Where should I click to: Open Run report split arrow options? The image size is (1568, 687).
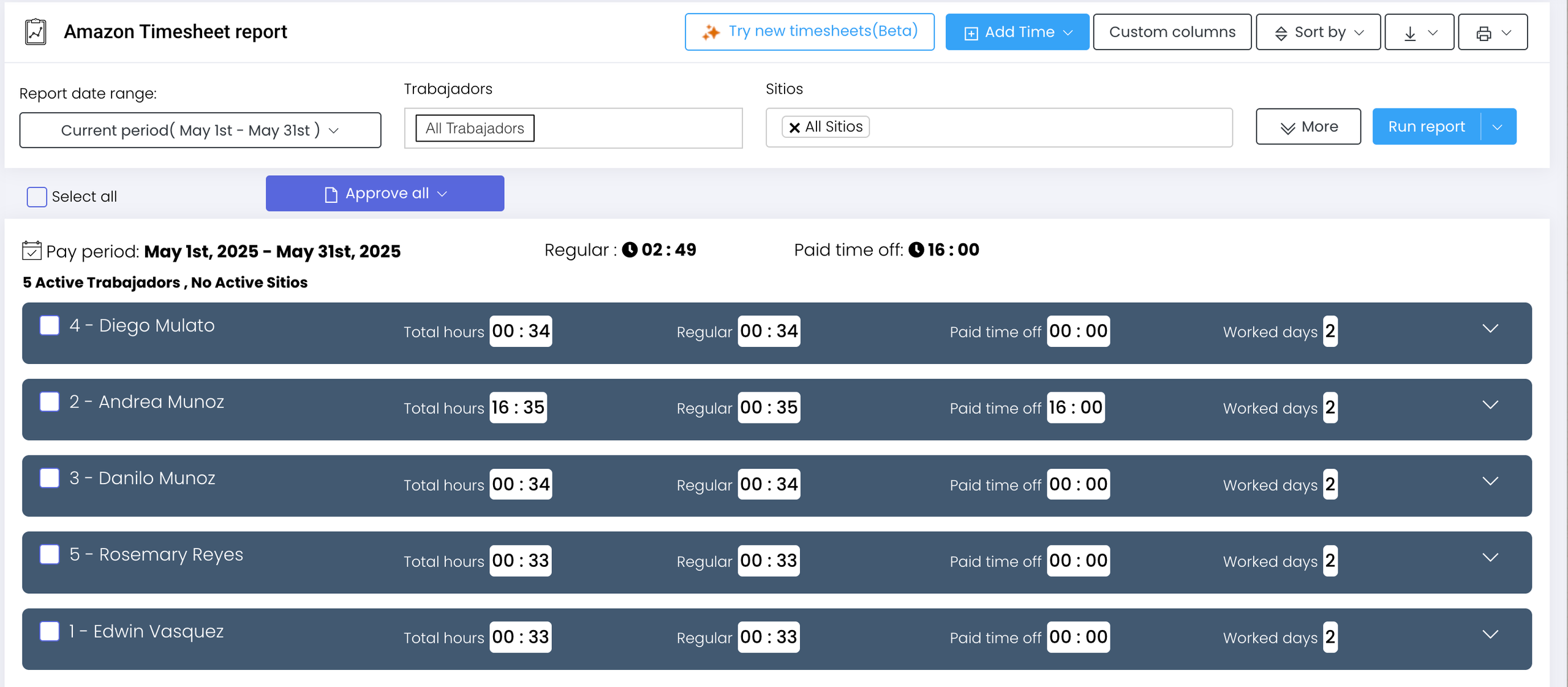(x=1498, y=127)
